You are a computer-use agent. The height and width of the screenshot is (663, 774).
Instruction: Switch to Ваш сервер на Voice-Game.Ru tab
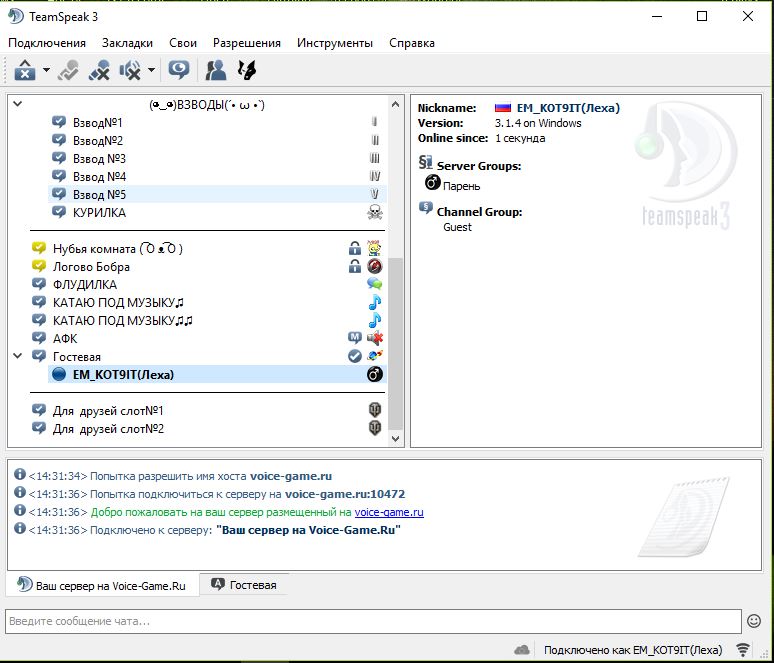103,585
